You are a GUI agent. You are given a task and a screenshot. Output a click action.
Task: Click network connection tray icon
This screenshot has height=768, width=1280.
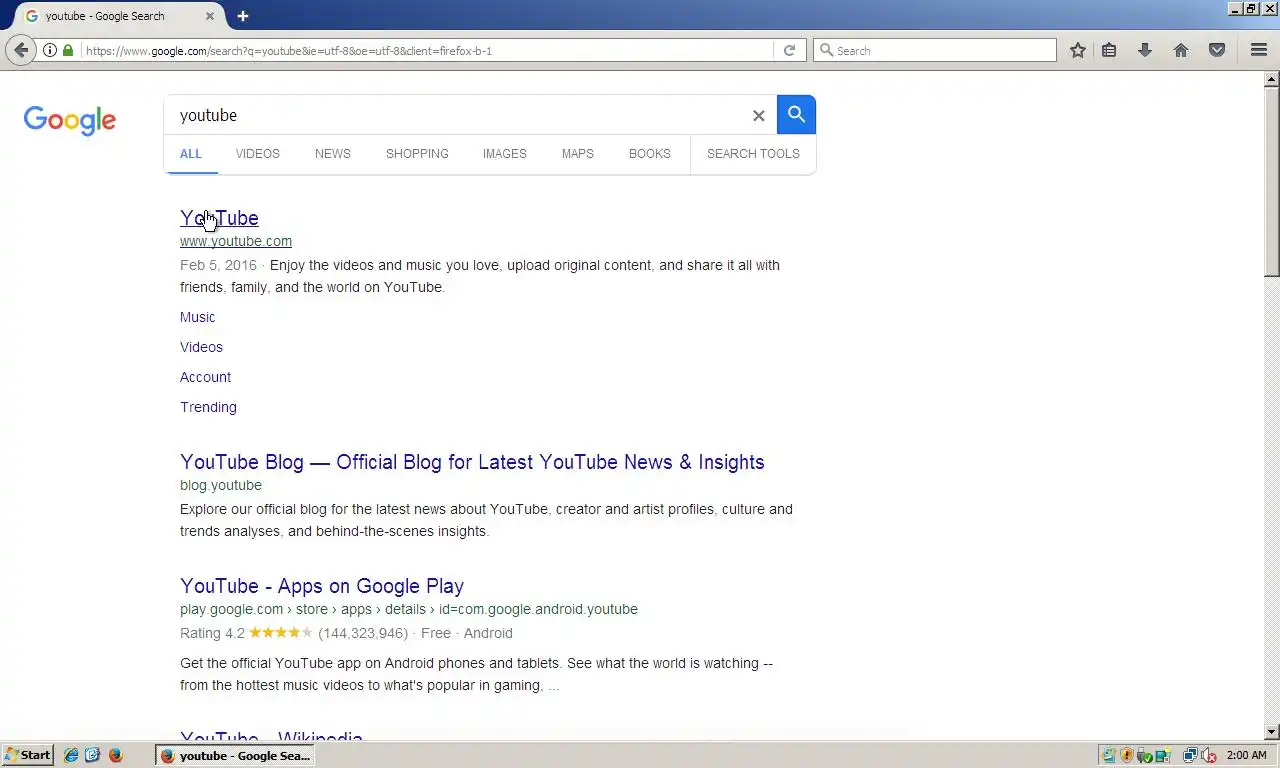click(1190, 755)
